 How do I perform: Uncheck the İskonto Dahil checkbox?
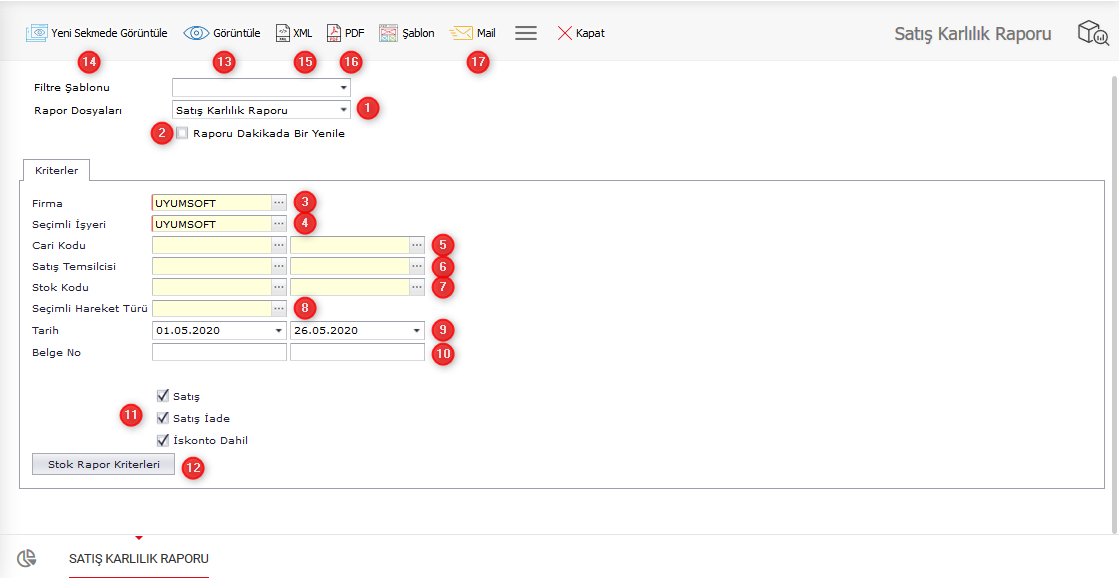[163, 440]
